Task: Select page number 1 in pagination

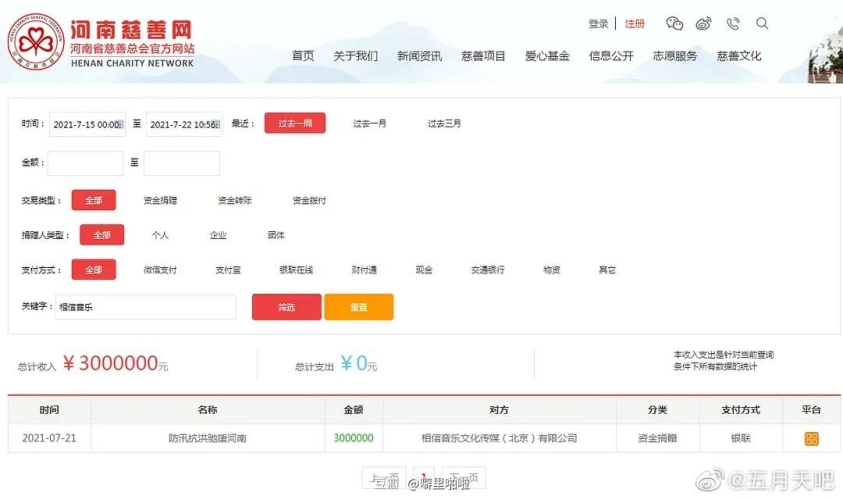Action: click(424, 478)
